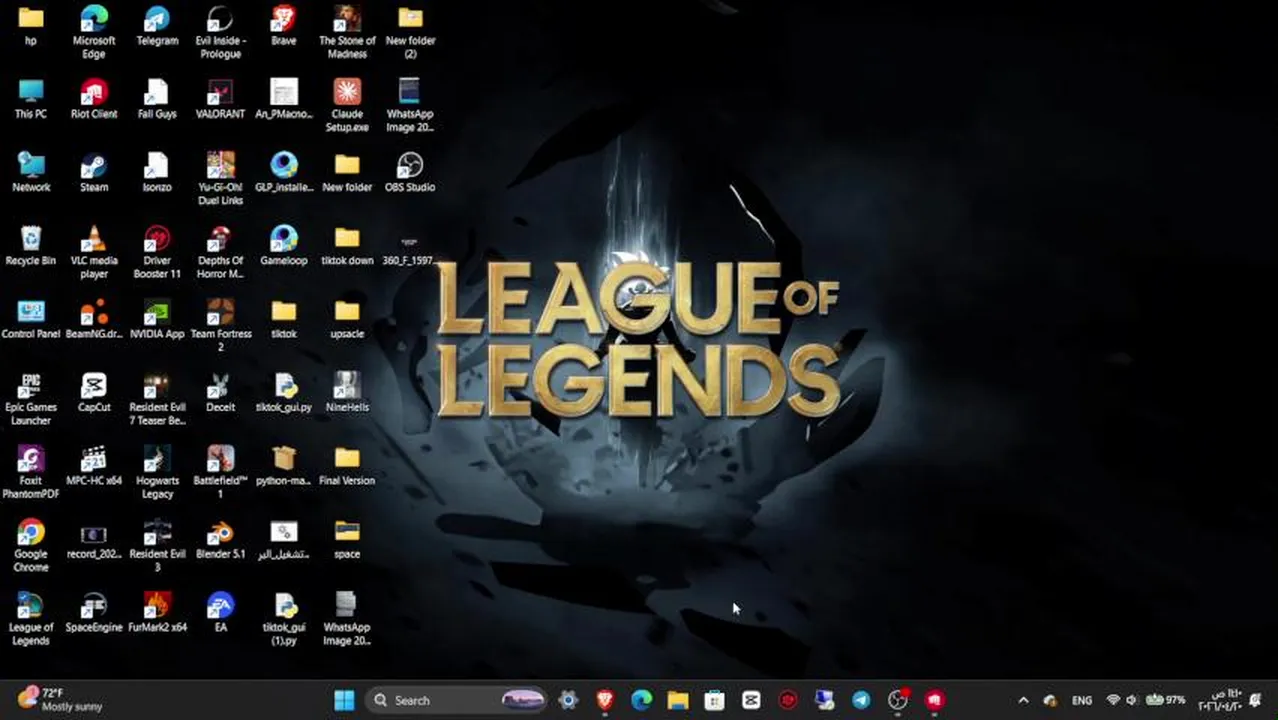
Task: Select the CapCut desktop shortcut
Action: click(x=94, y=392)
